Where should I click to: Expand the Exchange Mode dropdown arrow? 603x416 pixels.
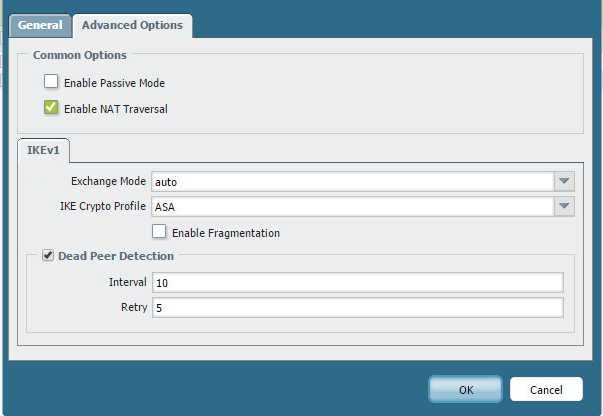click(564, 181)
